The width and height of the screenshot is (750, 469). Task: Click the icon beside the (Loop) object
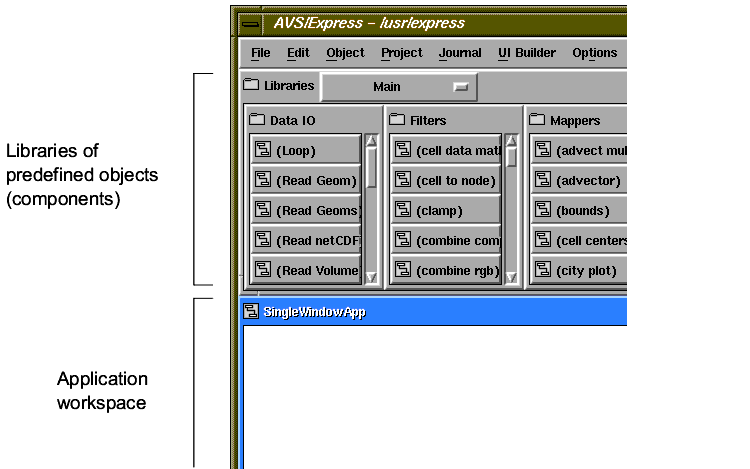(x=263, y=151)
